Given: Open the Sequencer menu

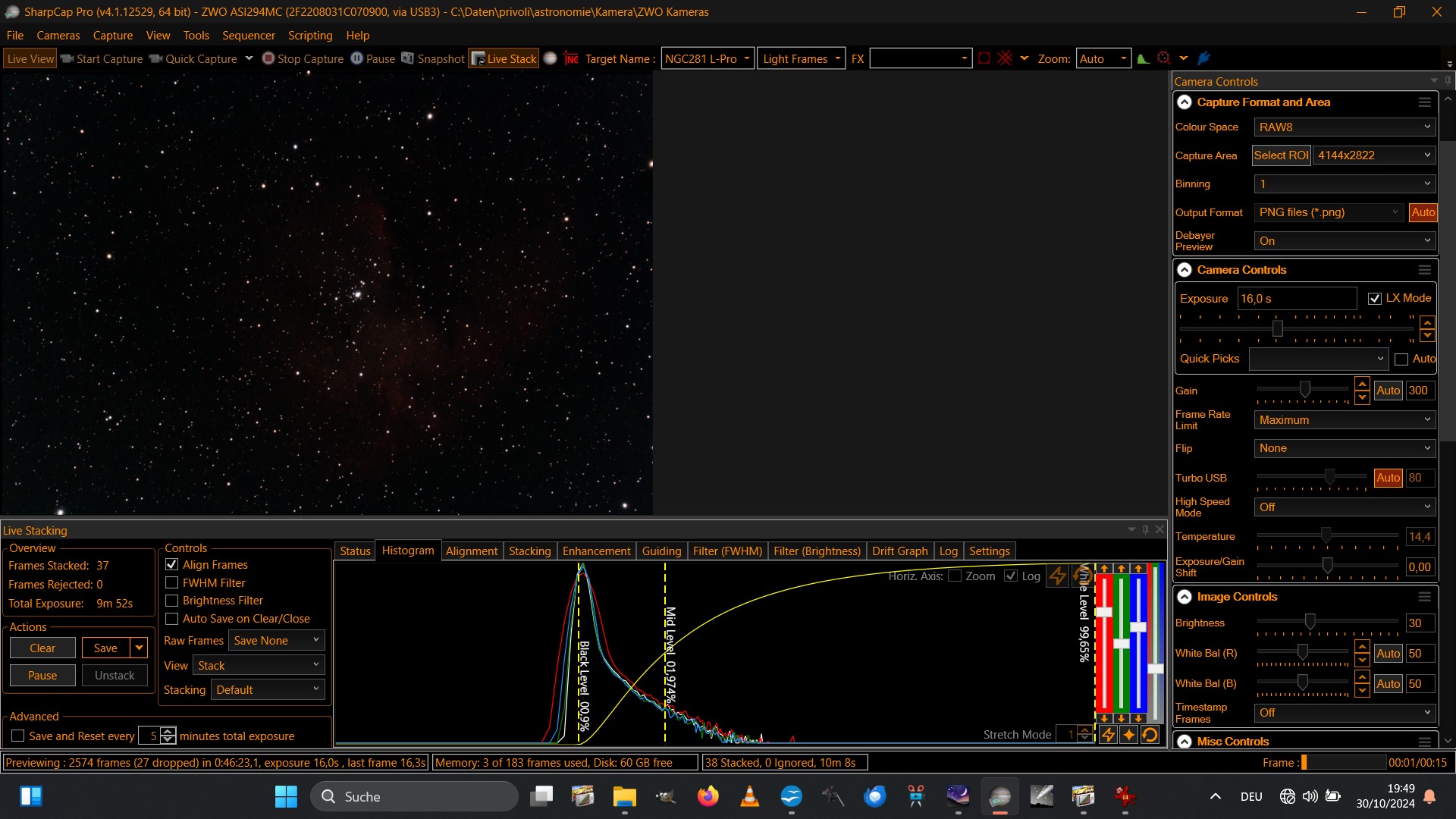Looking at the screenshot, I should [x=249, y=36].
